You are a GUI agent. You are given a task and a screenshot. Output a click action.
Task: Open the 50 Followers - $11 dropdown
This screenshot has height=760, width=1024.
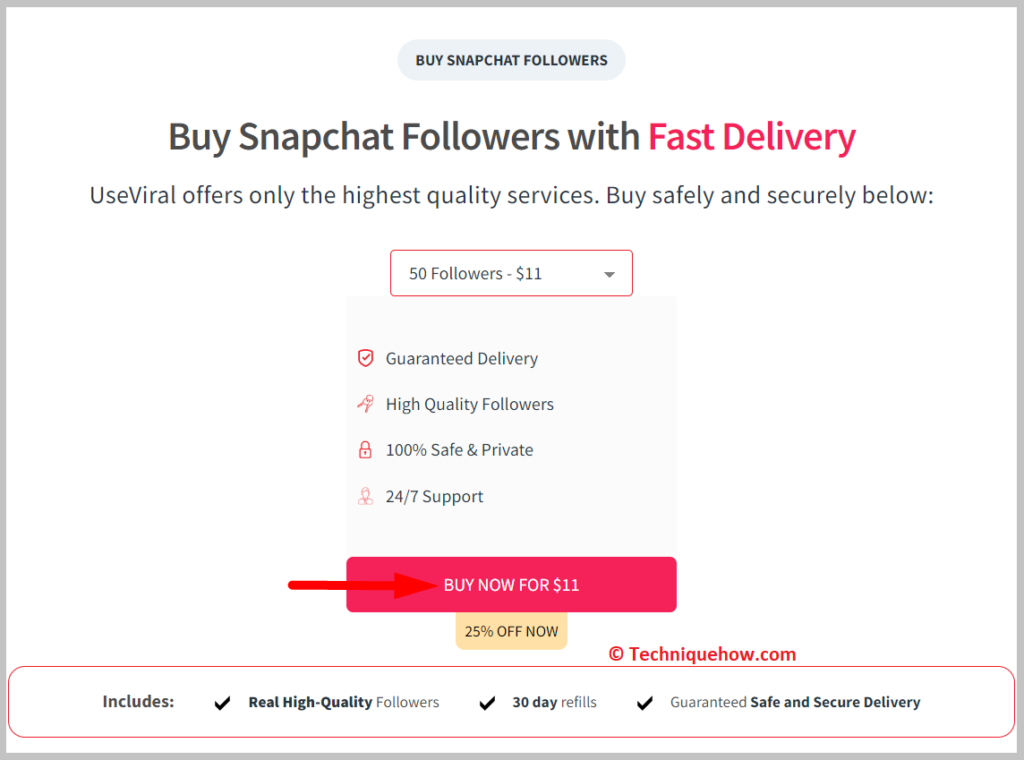point(511,273)
